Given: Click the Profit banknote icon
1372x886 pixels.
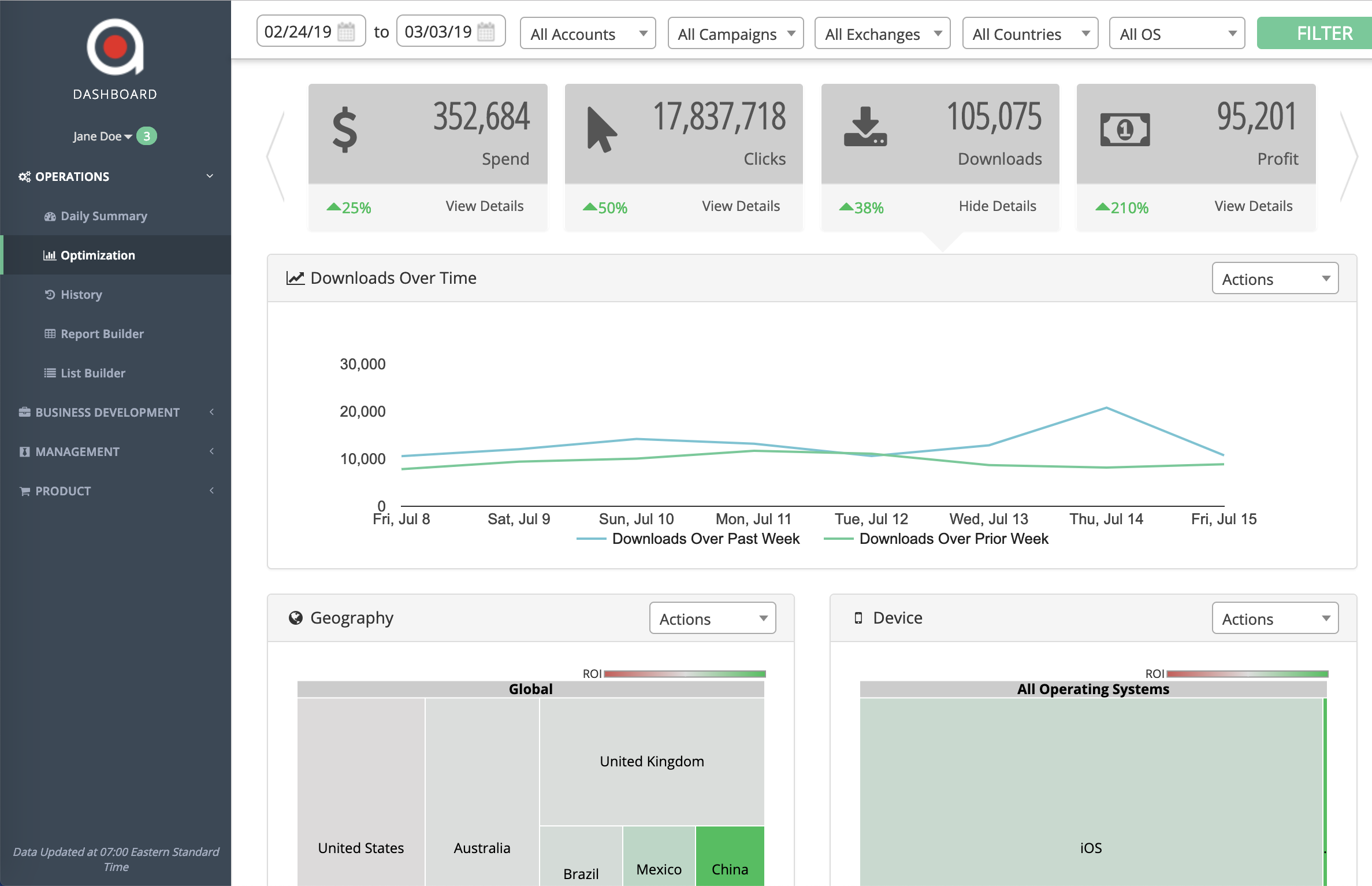Looking at the screenshot, I should click(x=1125, y=129).
